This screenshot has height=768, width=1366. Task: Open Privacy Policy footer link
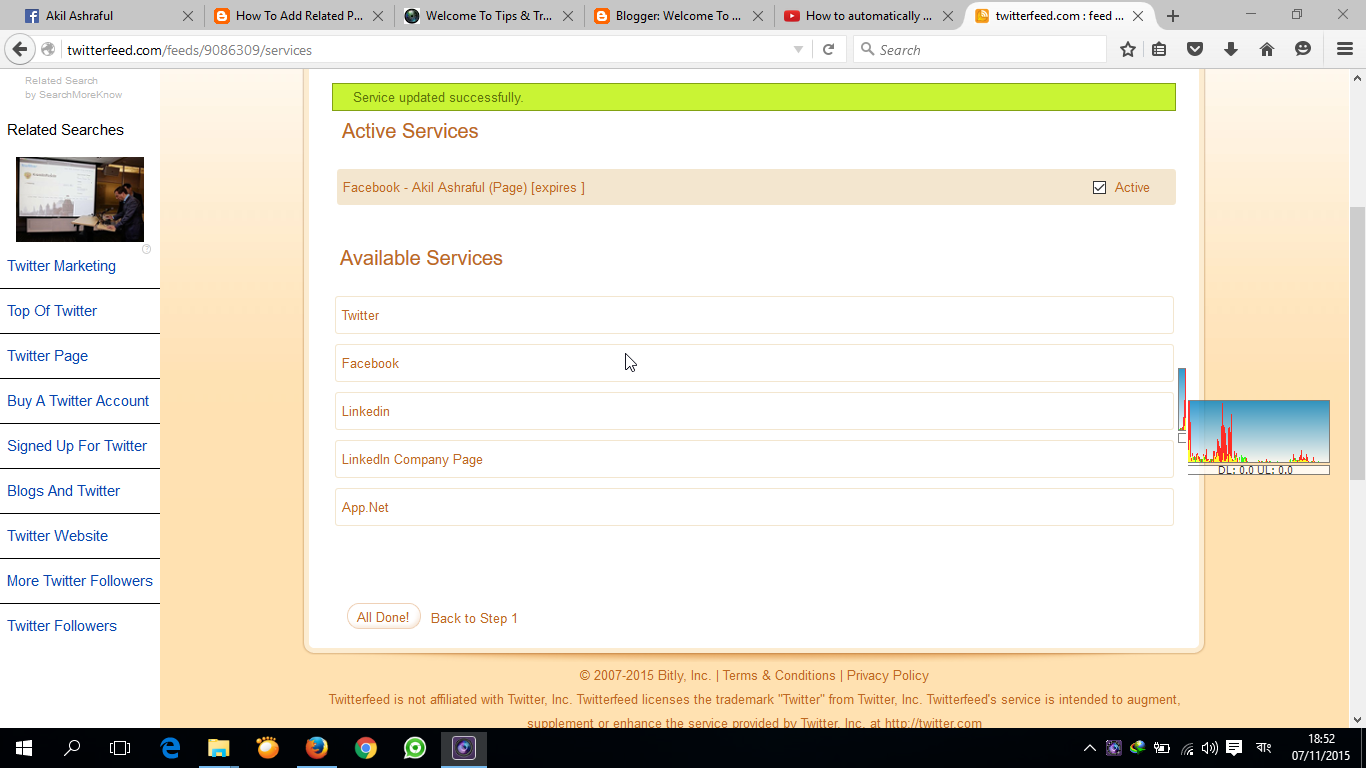point(888,675)
